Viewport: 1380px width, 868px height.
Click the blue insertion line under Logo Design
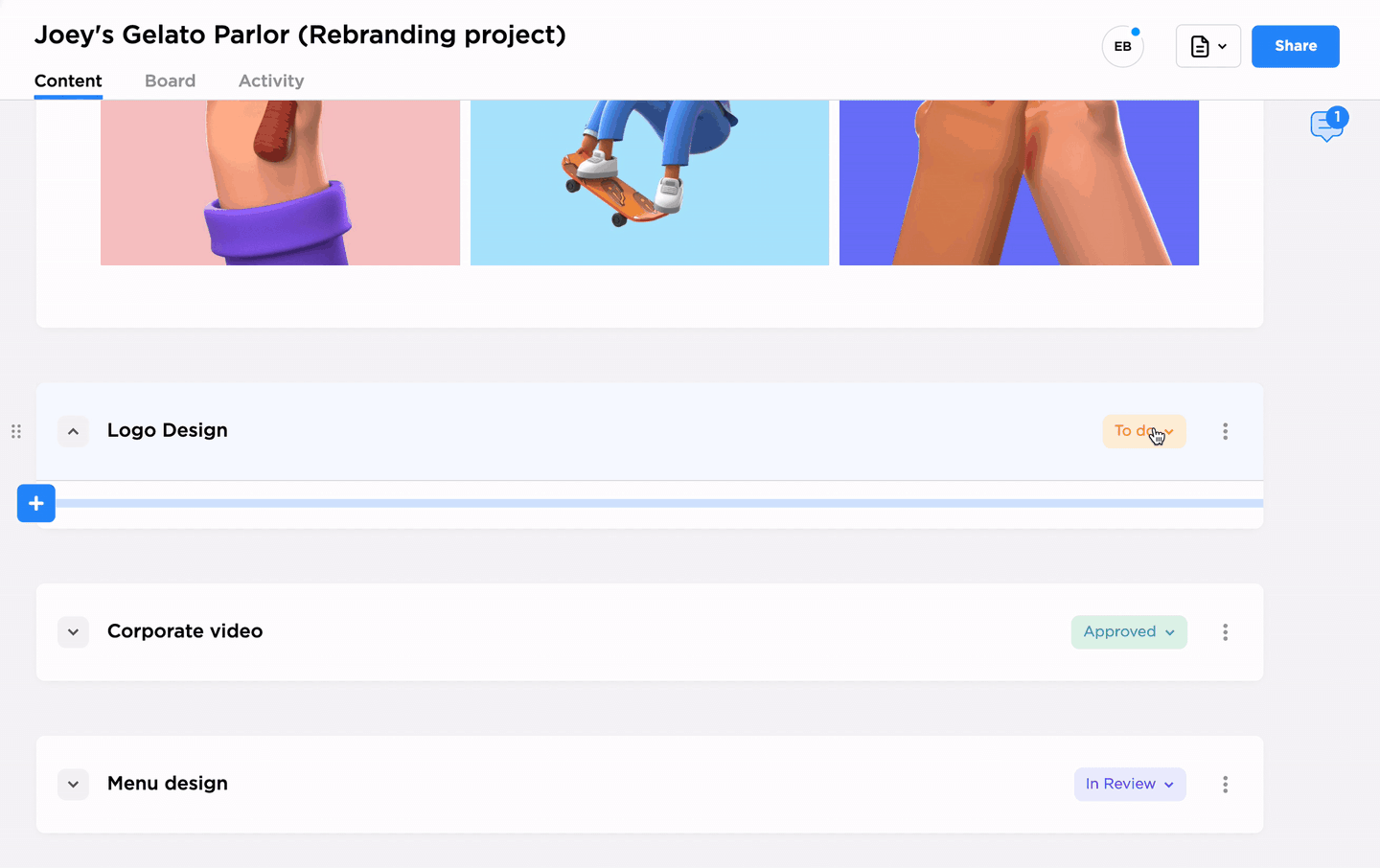pos(659,503)
